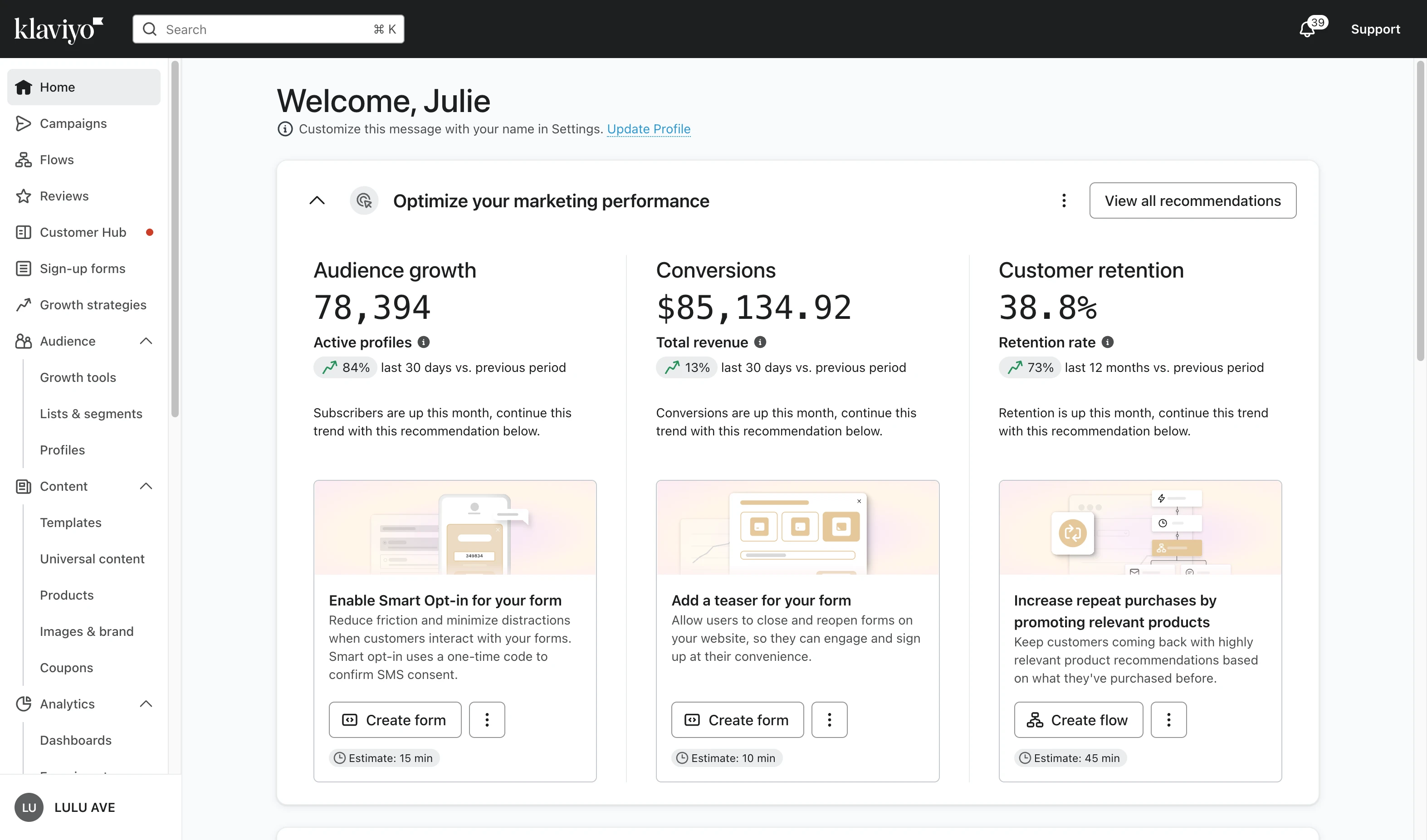Open Flows from sidebar

(84, 160)
